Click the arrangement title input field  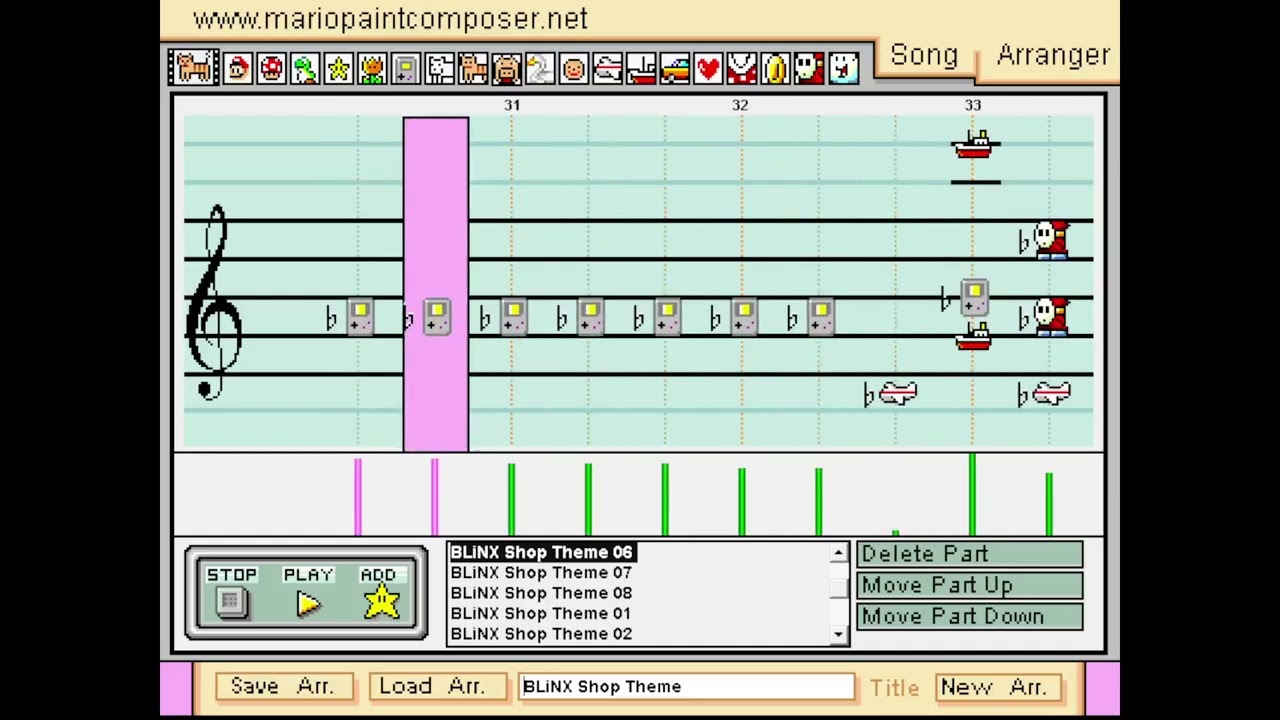point(687,687)
